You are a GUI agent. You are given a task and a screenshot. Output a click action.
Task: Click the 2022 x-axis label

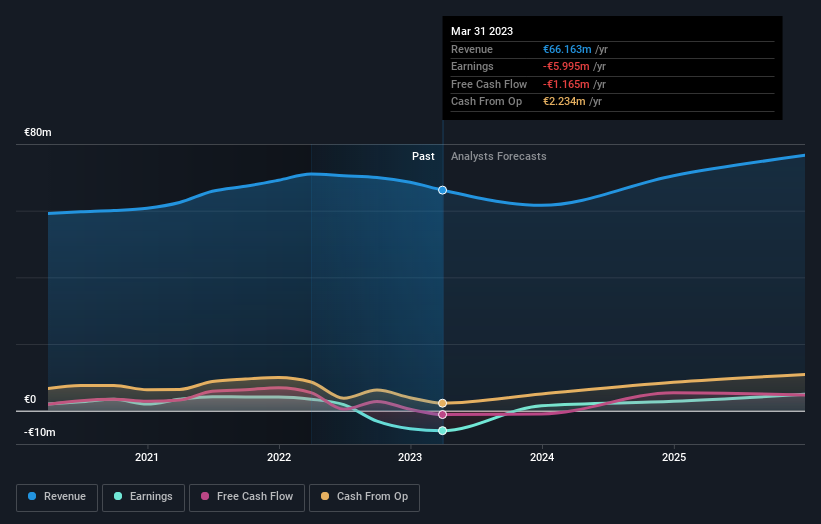click(279, 457)
